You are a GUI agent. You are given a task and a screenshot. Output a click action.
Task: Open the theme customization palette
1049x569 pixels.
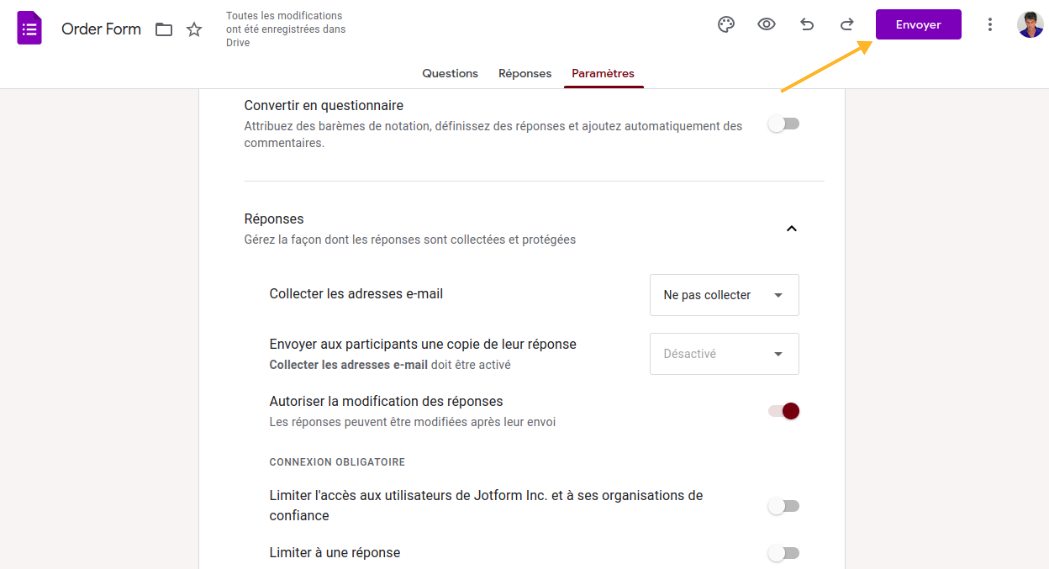(x=727, y=25)
